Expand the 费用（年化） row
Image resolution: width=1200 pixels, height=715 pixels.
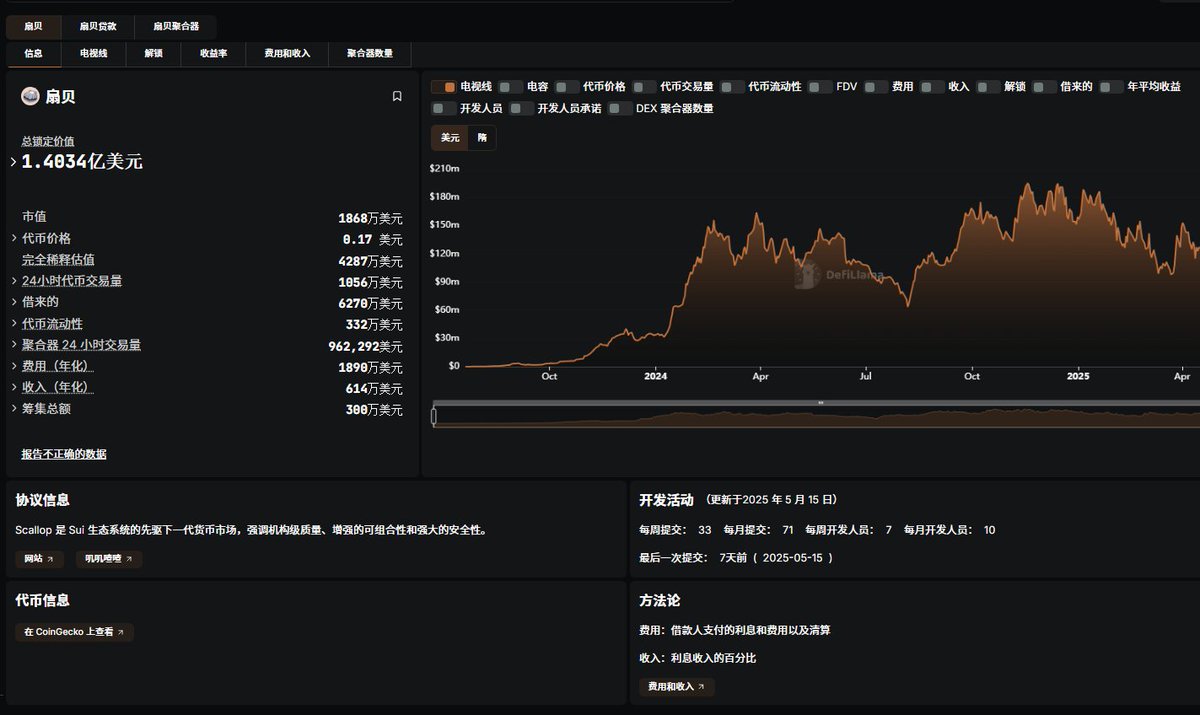tap(14, 366)
